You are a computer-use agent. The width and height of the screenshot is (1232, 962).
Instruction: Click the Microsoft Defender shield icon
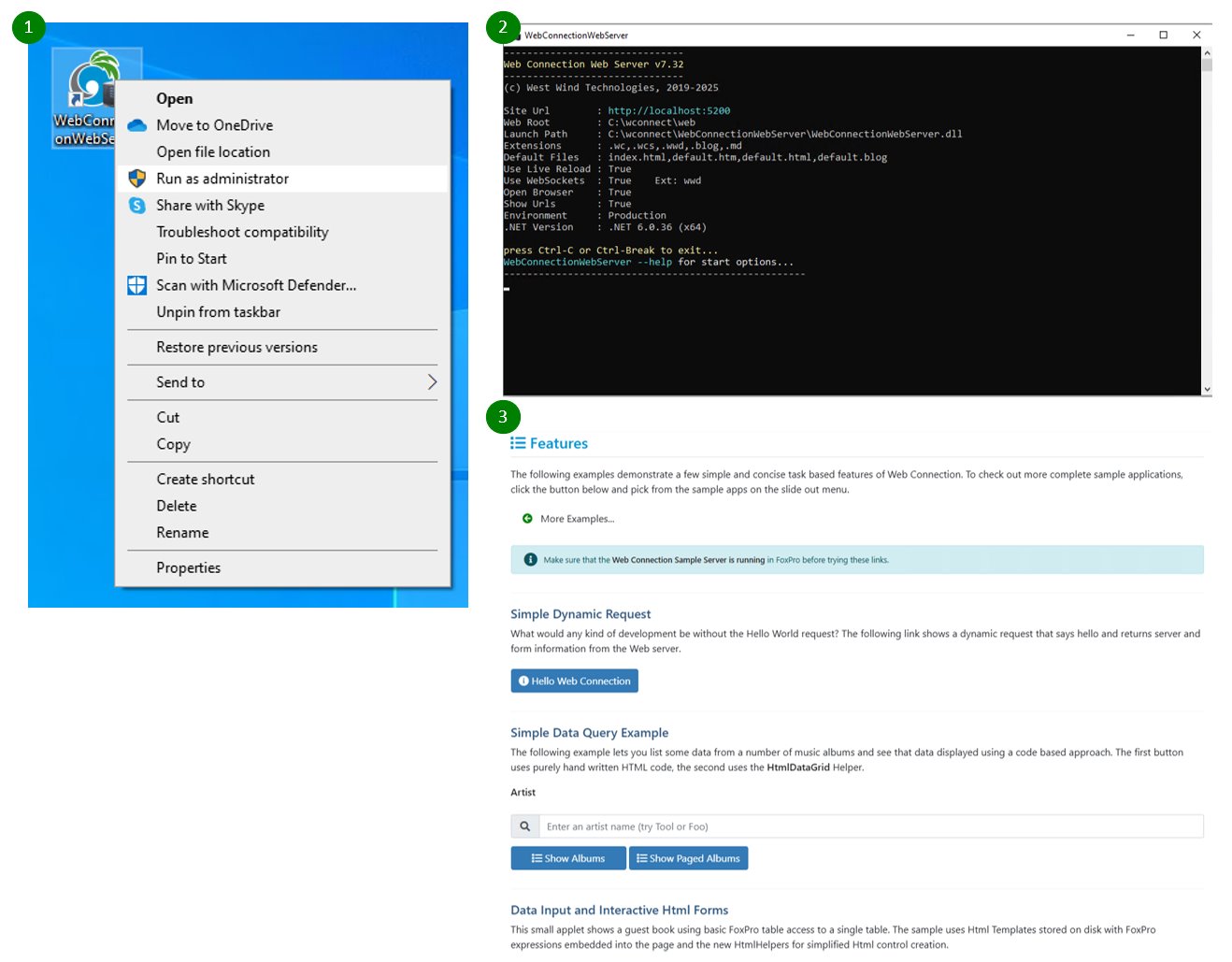137,285
